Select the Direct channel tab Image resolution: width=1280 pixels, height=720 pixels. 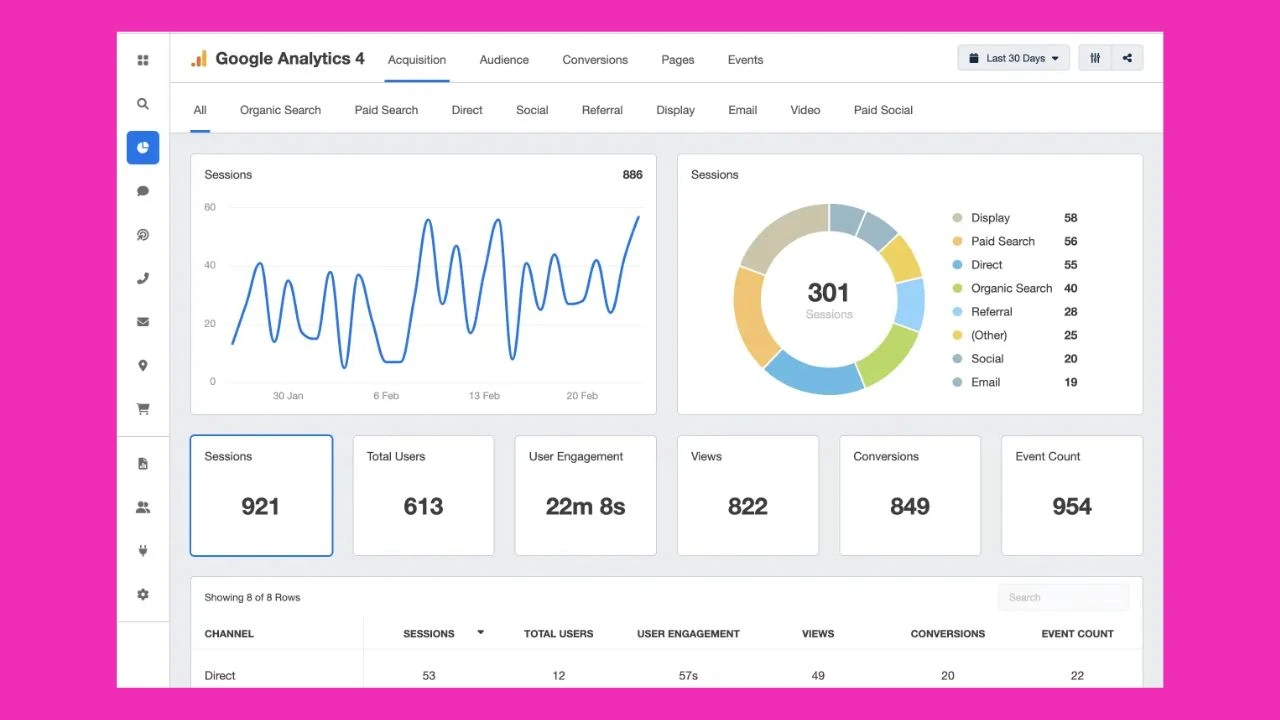point(467,110)
